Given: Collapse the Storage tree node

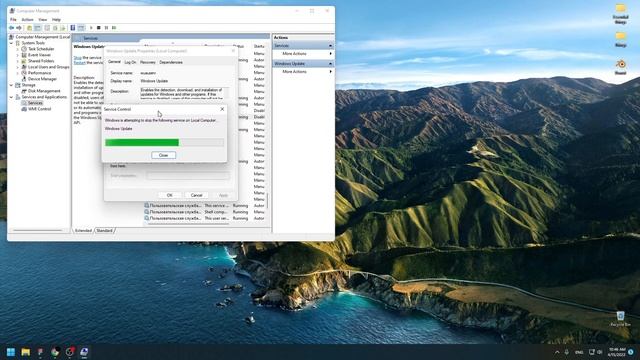Looking at the screenshot, I should pos(11,85).
